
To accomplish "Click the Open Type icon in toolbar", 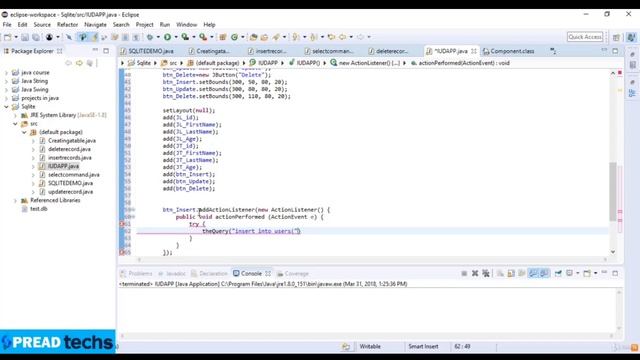I will coord(253,37).
